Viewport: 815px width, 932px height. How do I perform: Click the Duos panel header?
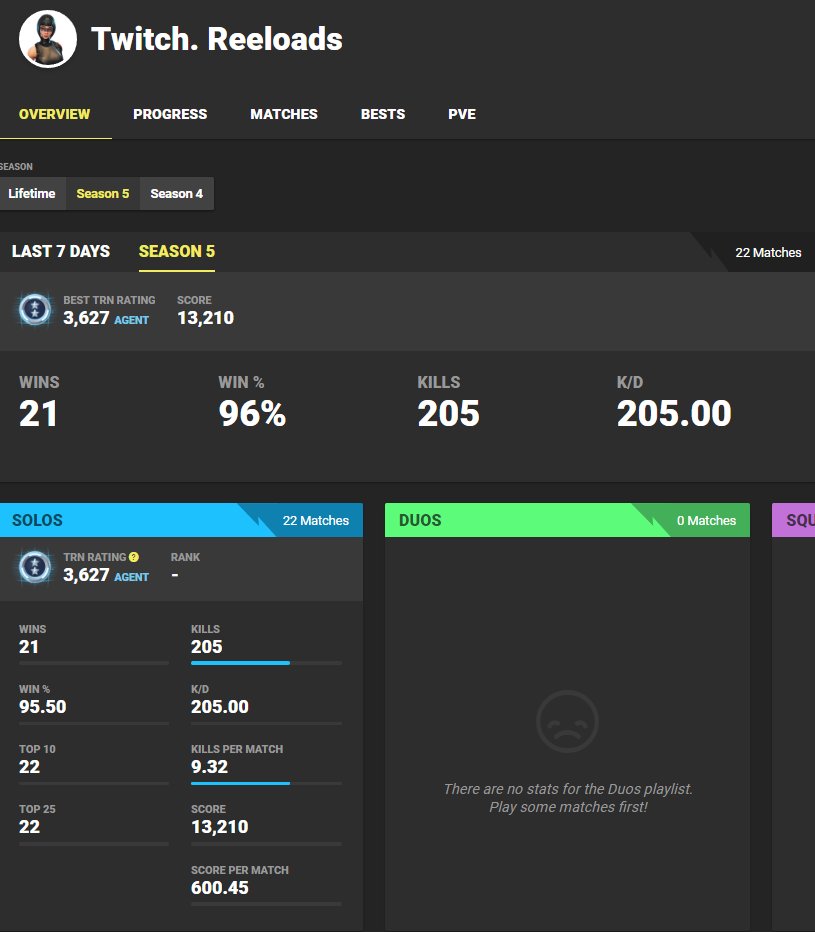pyautogui.click(x=567, y=520)
